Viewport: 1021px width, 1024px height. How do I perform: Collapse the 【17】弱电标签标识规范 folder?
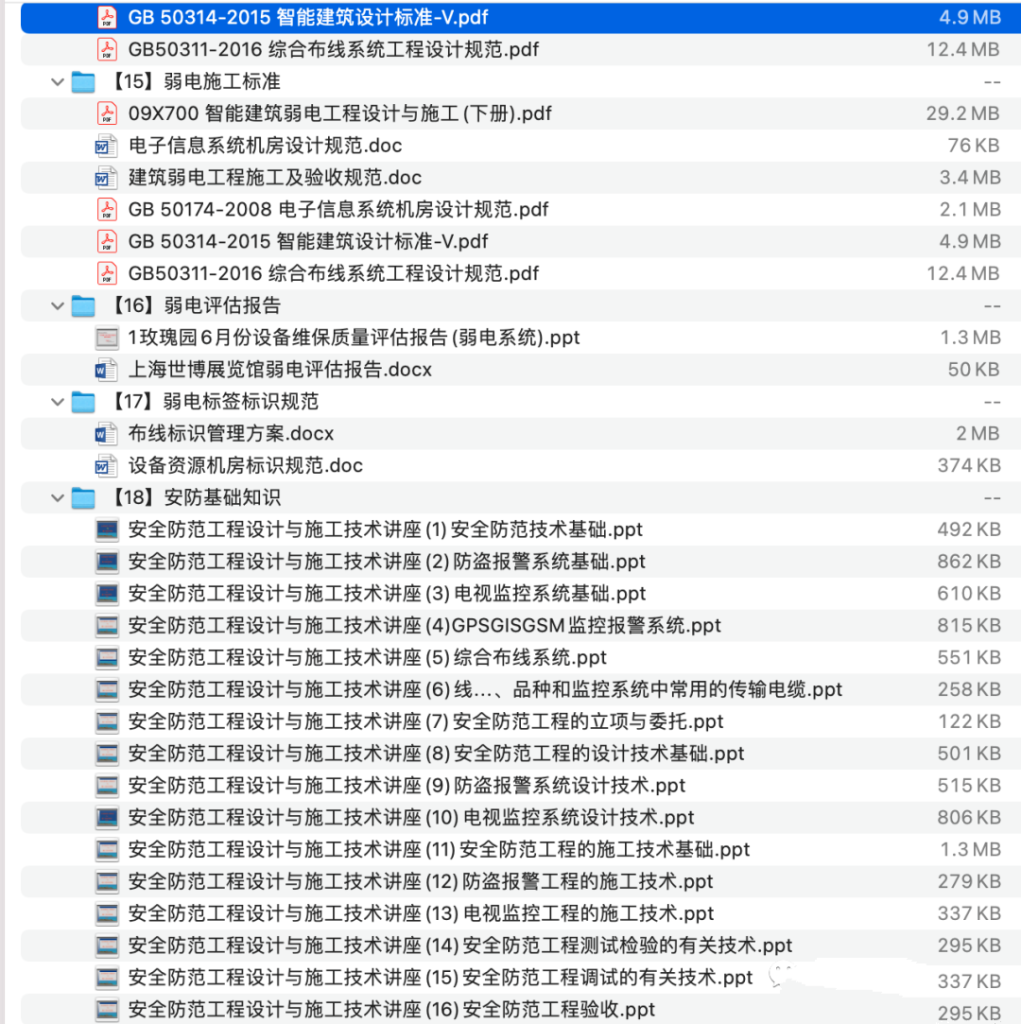[x=57, y=401]
